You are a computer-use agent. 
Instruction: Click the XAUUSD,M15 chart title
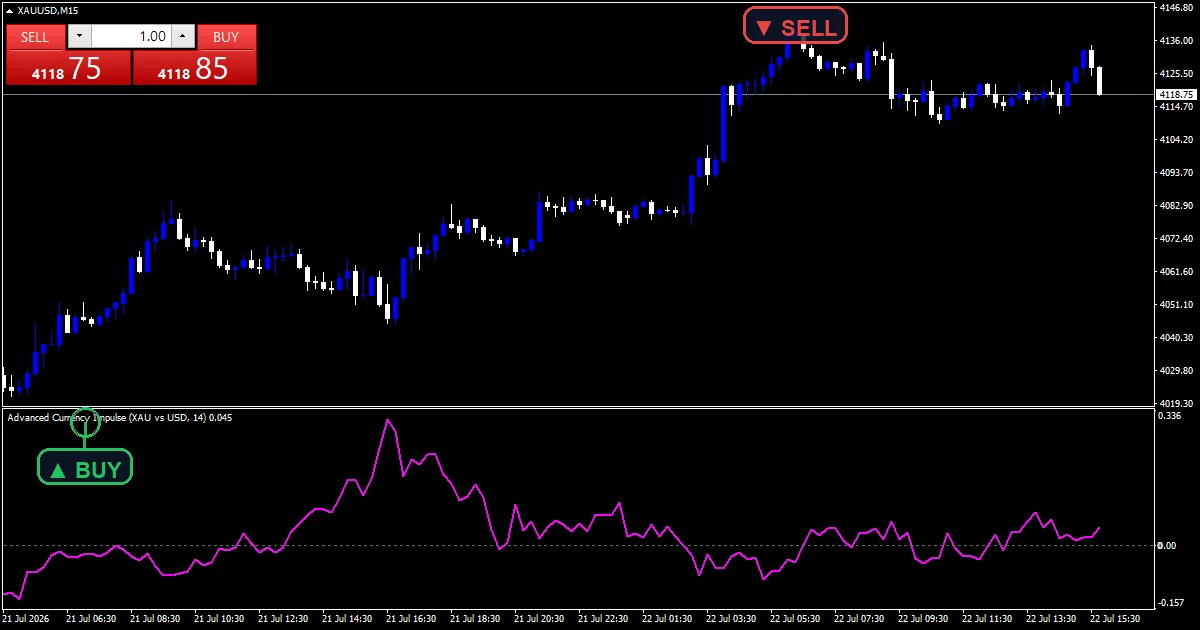(x=48, y=10)
